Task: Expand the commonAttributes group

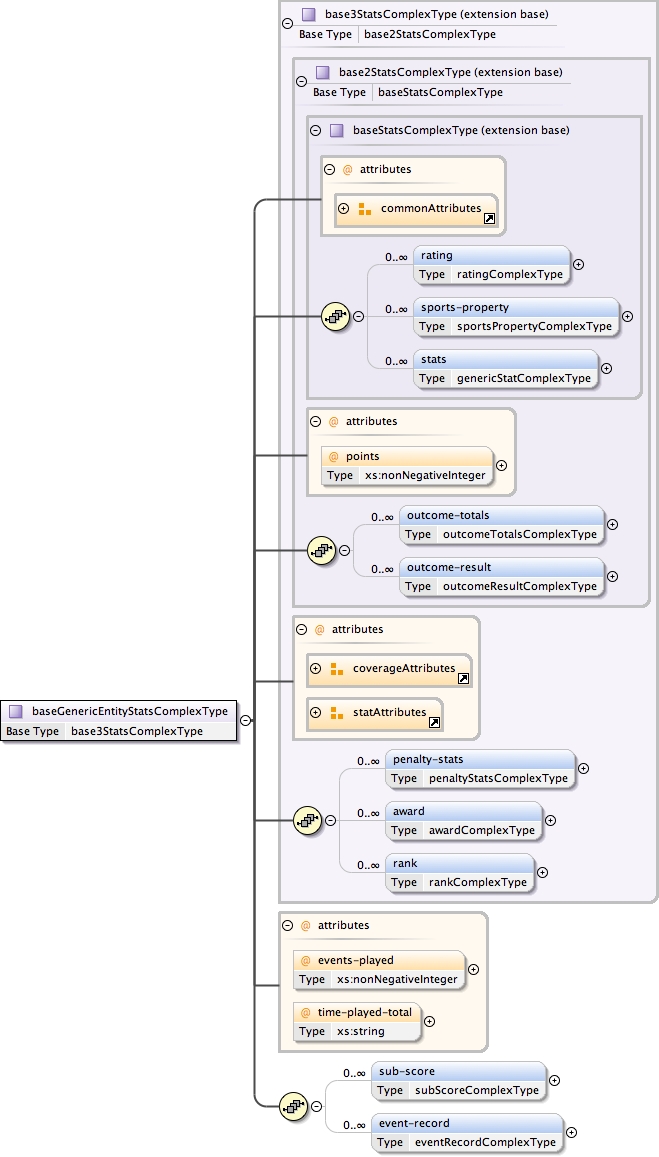Action: coord(343,209)
